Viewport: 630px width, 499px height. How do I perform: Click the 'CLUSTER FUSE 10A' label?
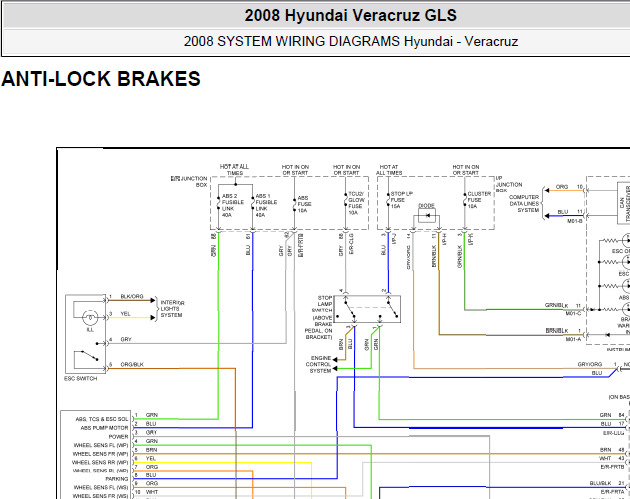[x=479, y=200]
